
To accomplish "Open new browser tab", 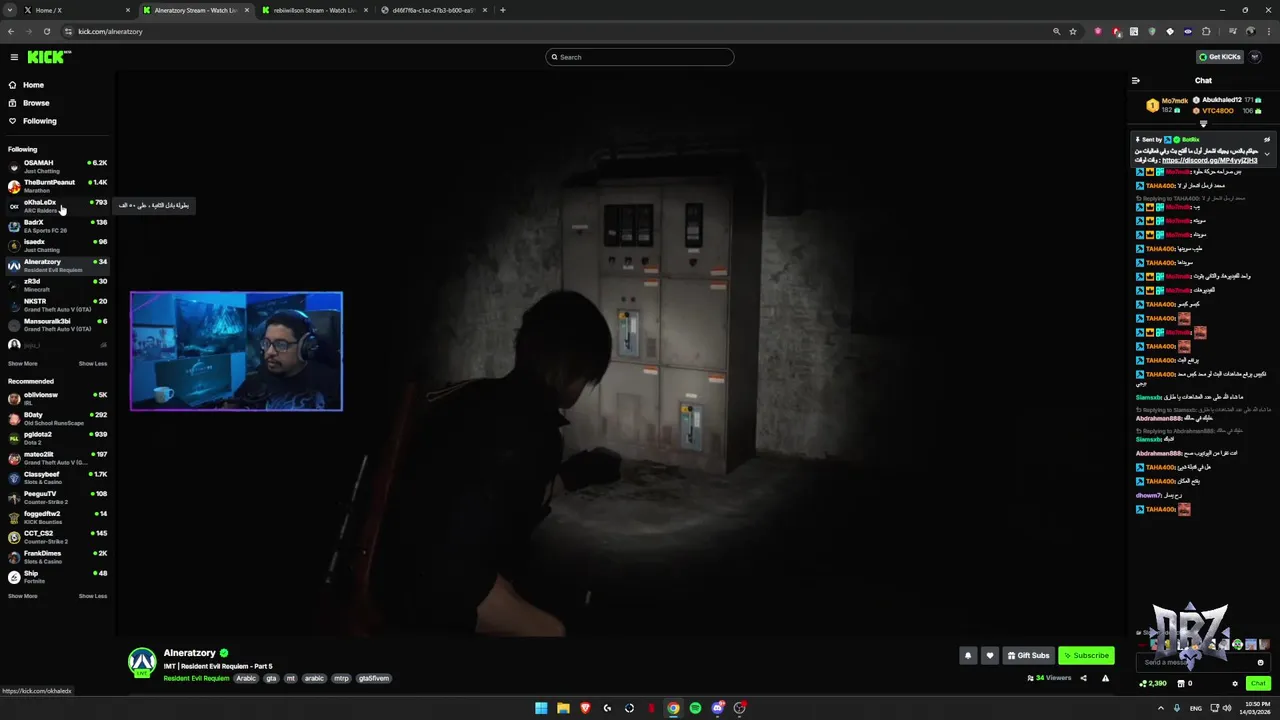I will pyautogui.click(x=502, y=10).
